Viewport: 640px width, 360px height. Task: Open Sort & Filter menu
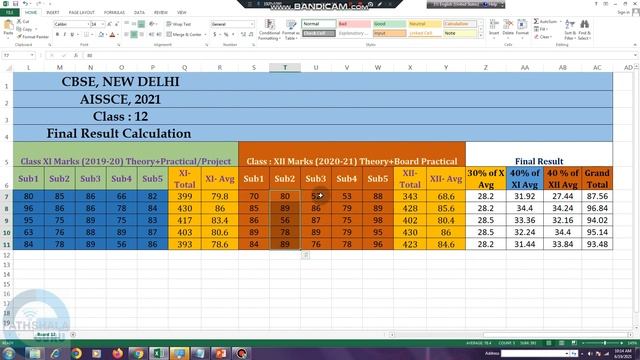pyautogui.click(x=570, y=29)
